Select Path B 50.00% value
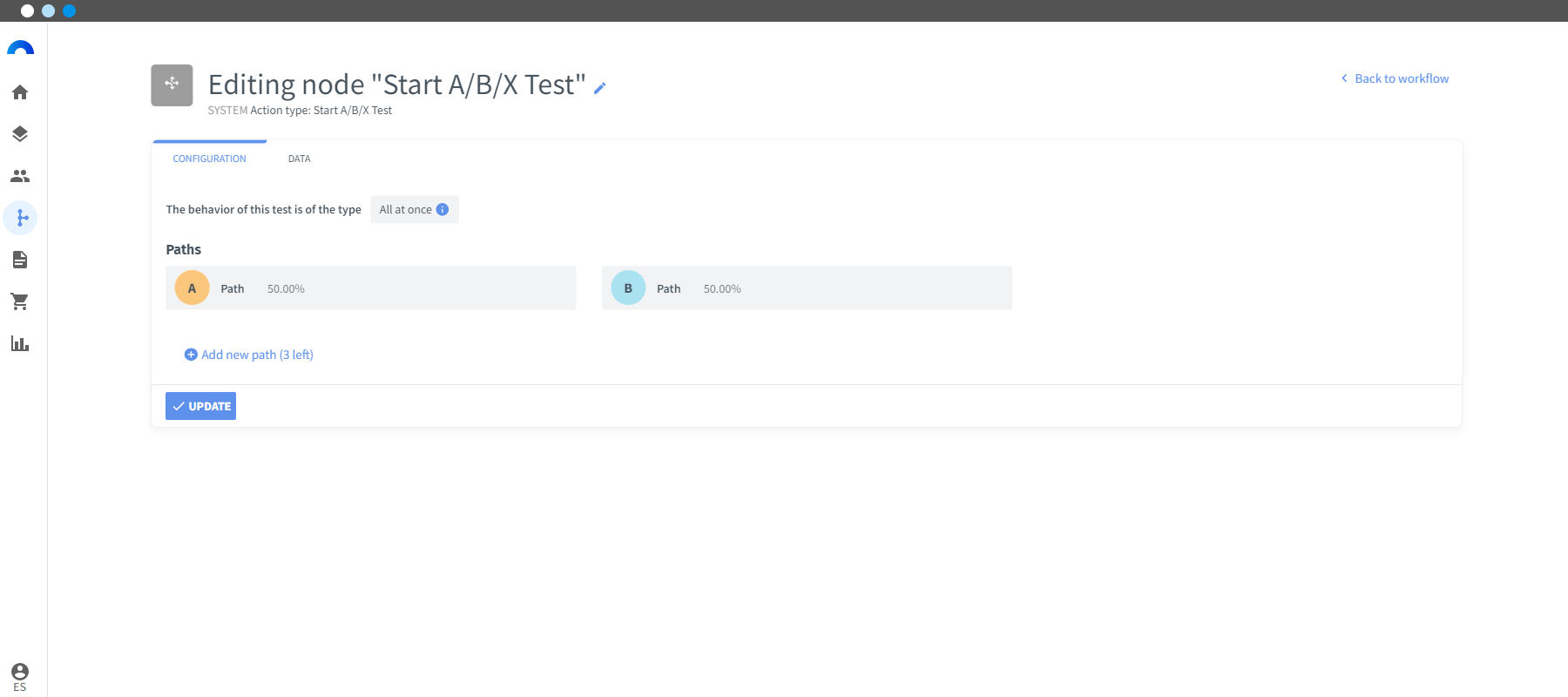Viewport: 1568px width, 697px height. (722, 288)
